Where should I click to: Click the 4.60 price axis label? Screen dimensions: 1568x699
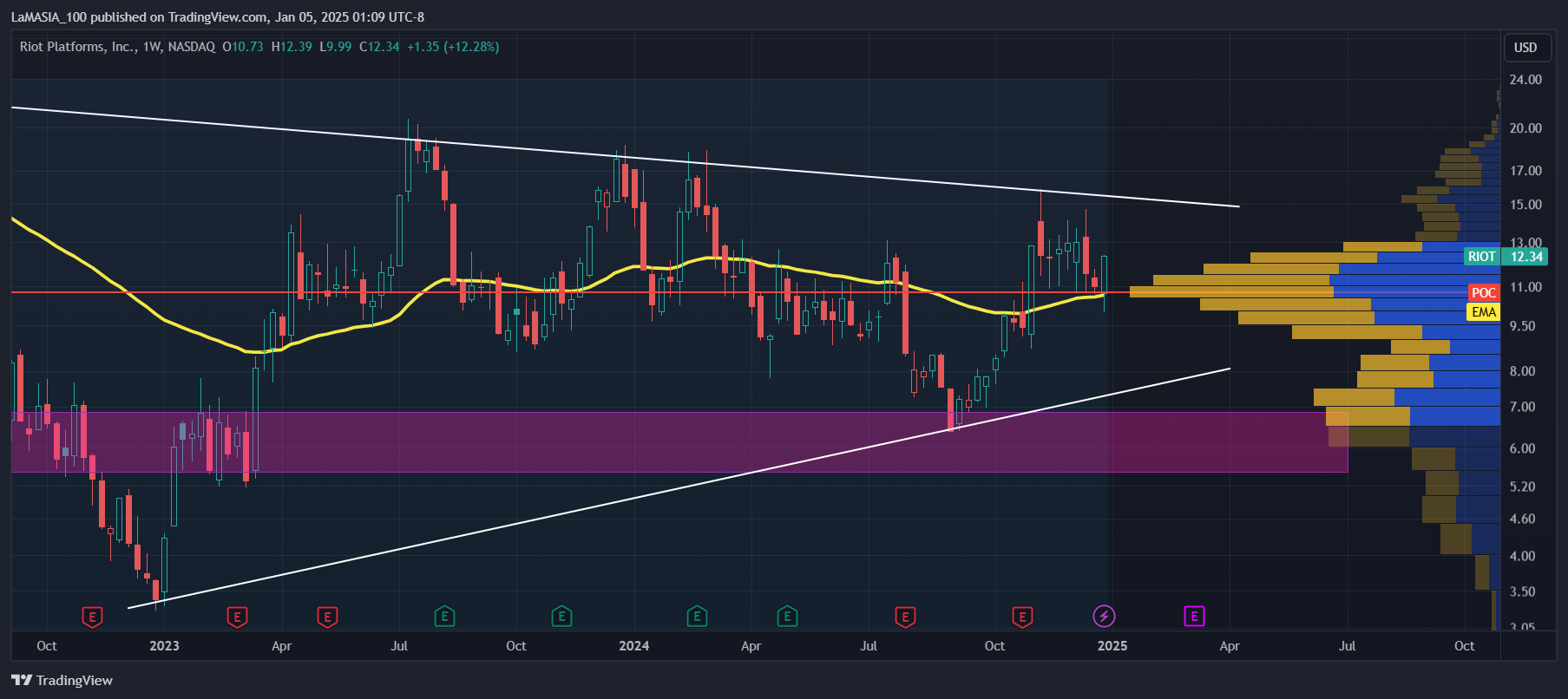[1523, 519]
